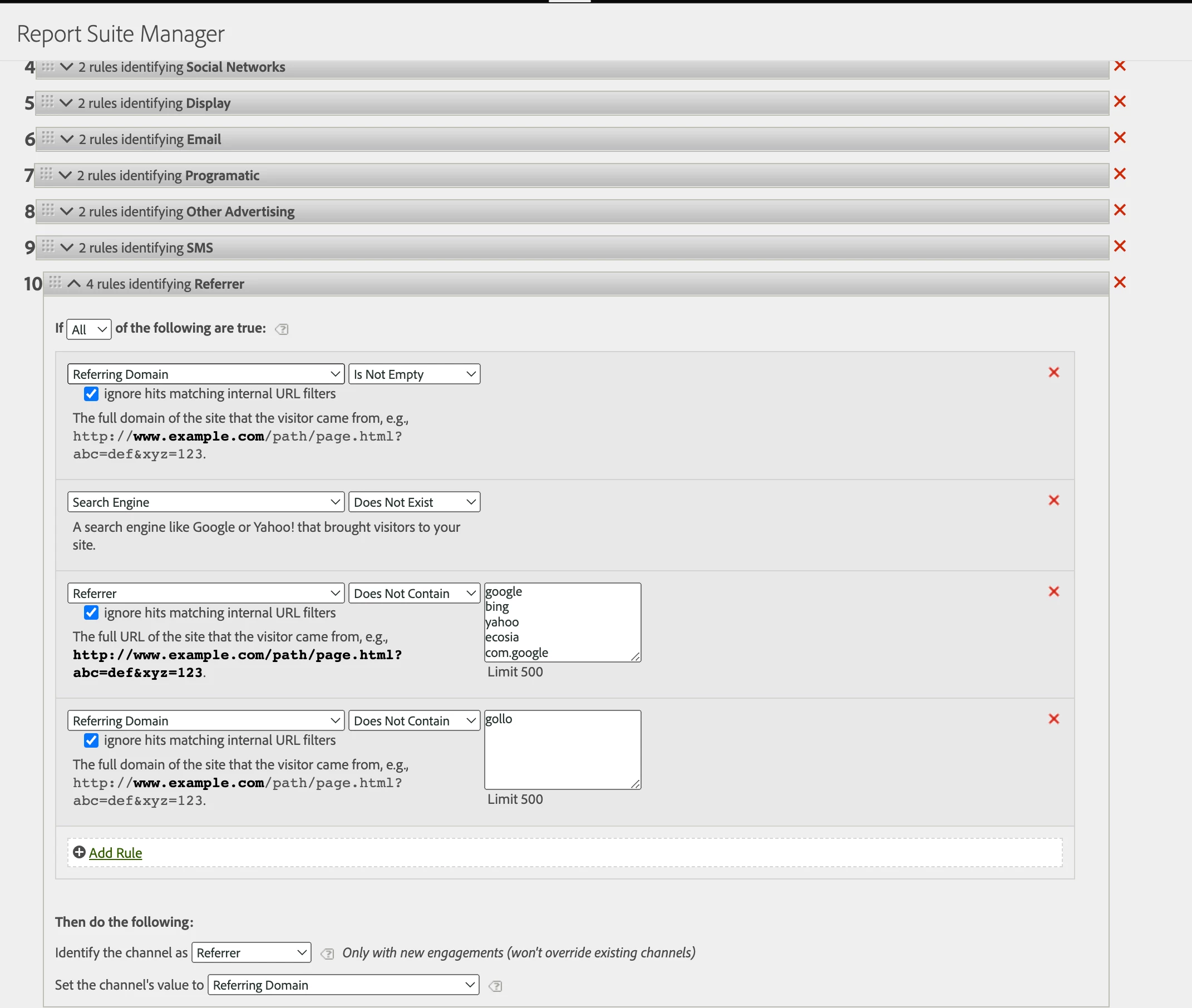The image size is (1192, 1008).
Task: Toggle ignore internal filters on last condition
Action: 91,740
